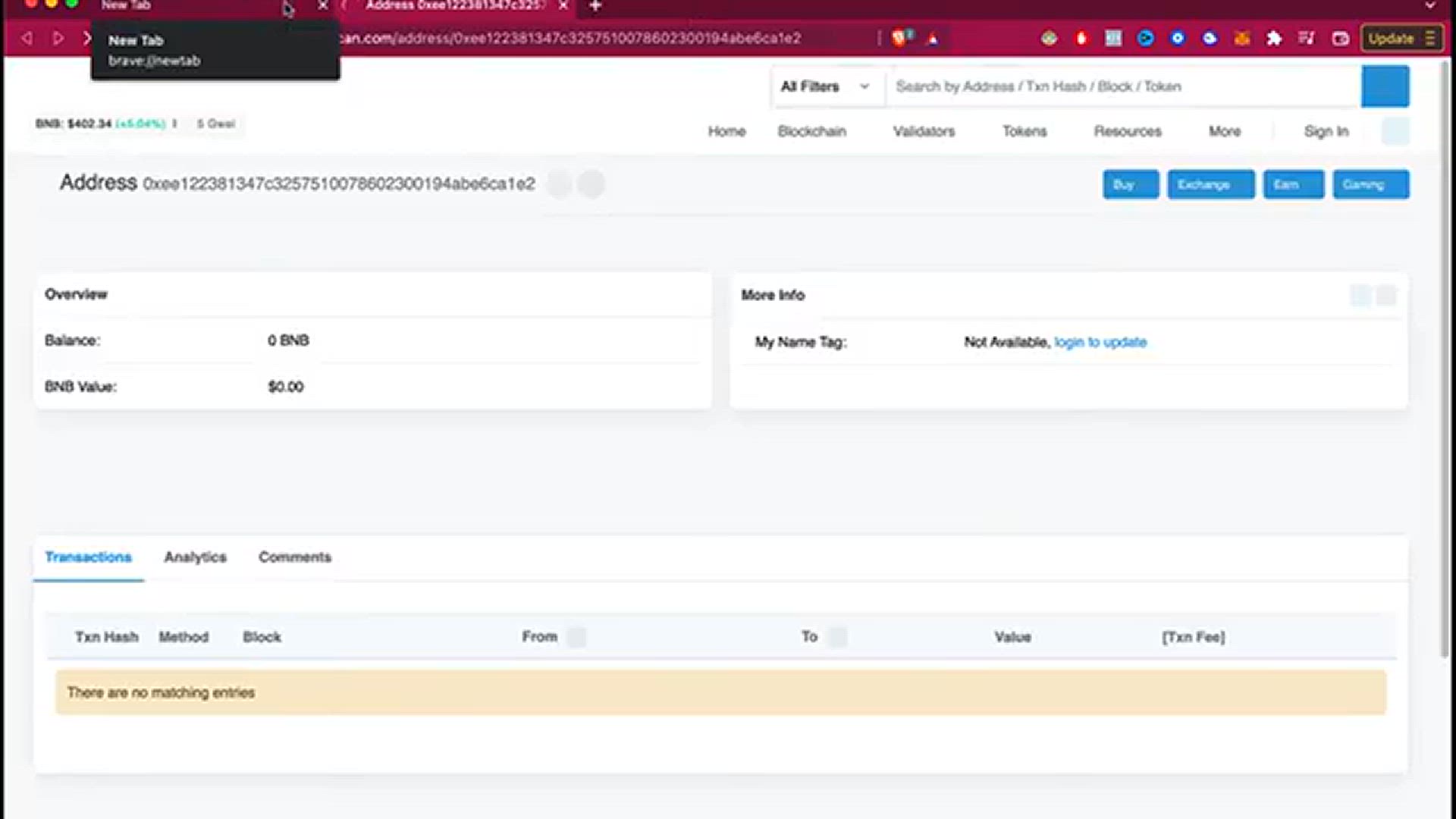The height and width of the screenshot is (819, 1456).
Task: Open the Extensions puzzle-piece menu
Action: (x=1274, y=38)
